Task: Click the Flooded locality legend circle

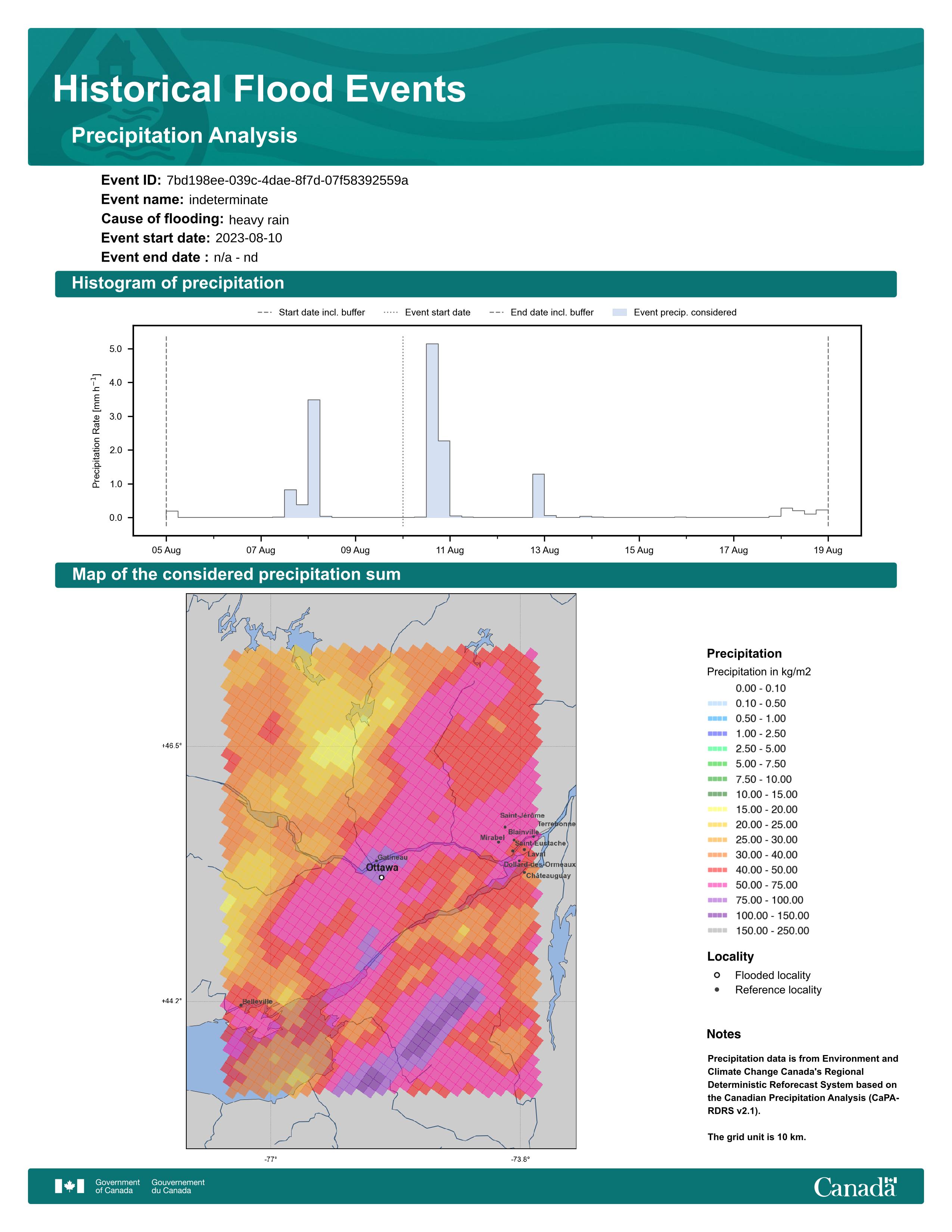Action: (x=717, y=975)
